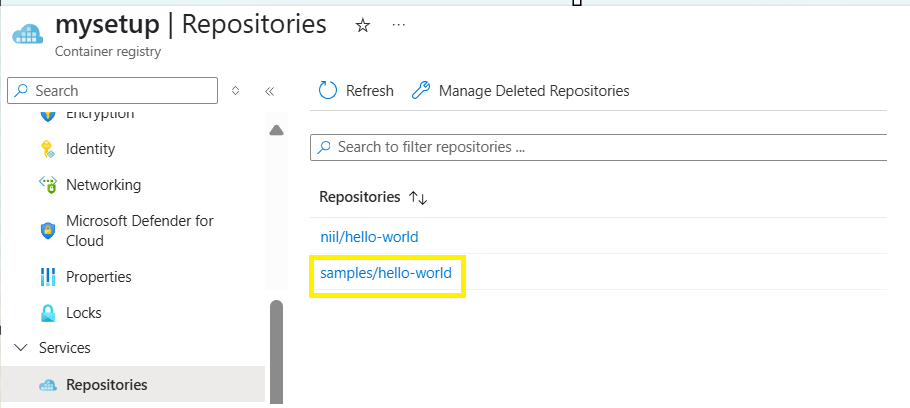Collapse the Services section chevron
Screen dimensions: 910x408
[x=21, y=348]
